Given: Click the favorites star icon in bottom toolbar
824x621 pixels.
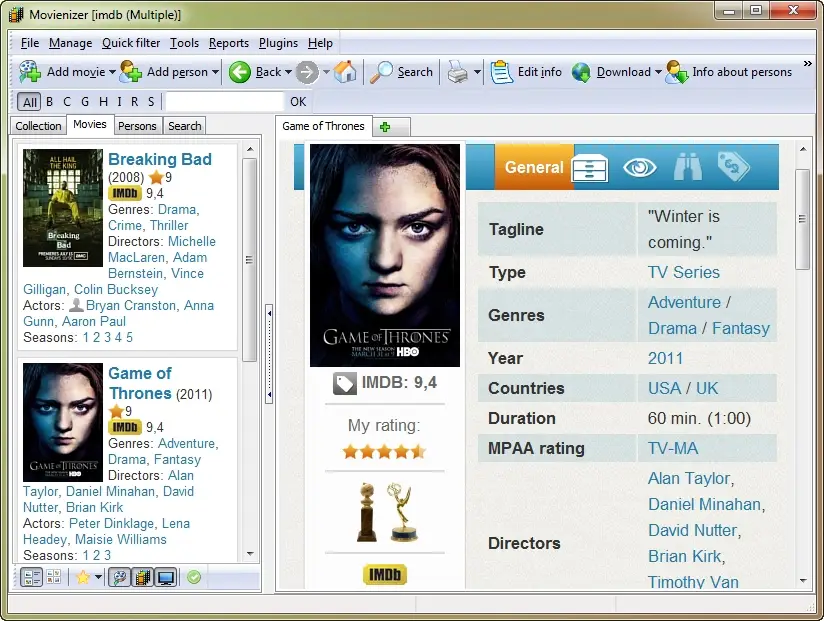Looking at the screenshot, I should click(x=83, y=577).
